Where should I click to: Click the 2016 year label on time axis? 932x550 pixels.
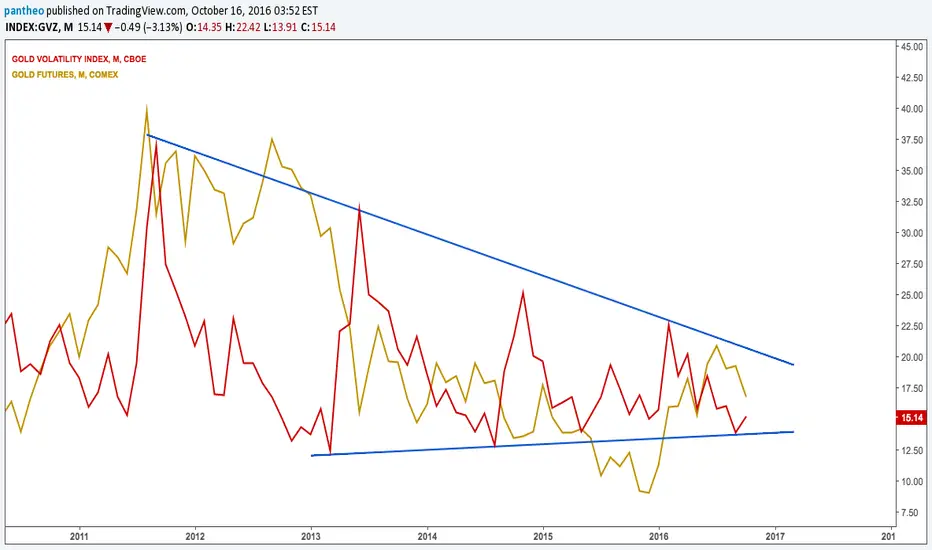pos(659,536)
